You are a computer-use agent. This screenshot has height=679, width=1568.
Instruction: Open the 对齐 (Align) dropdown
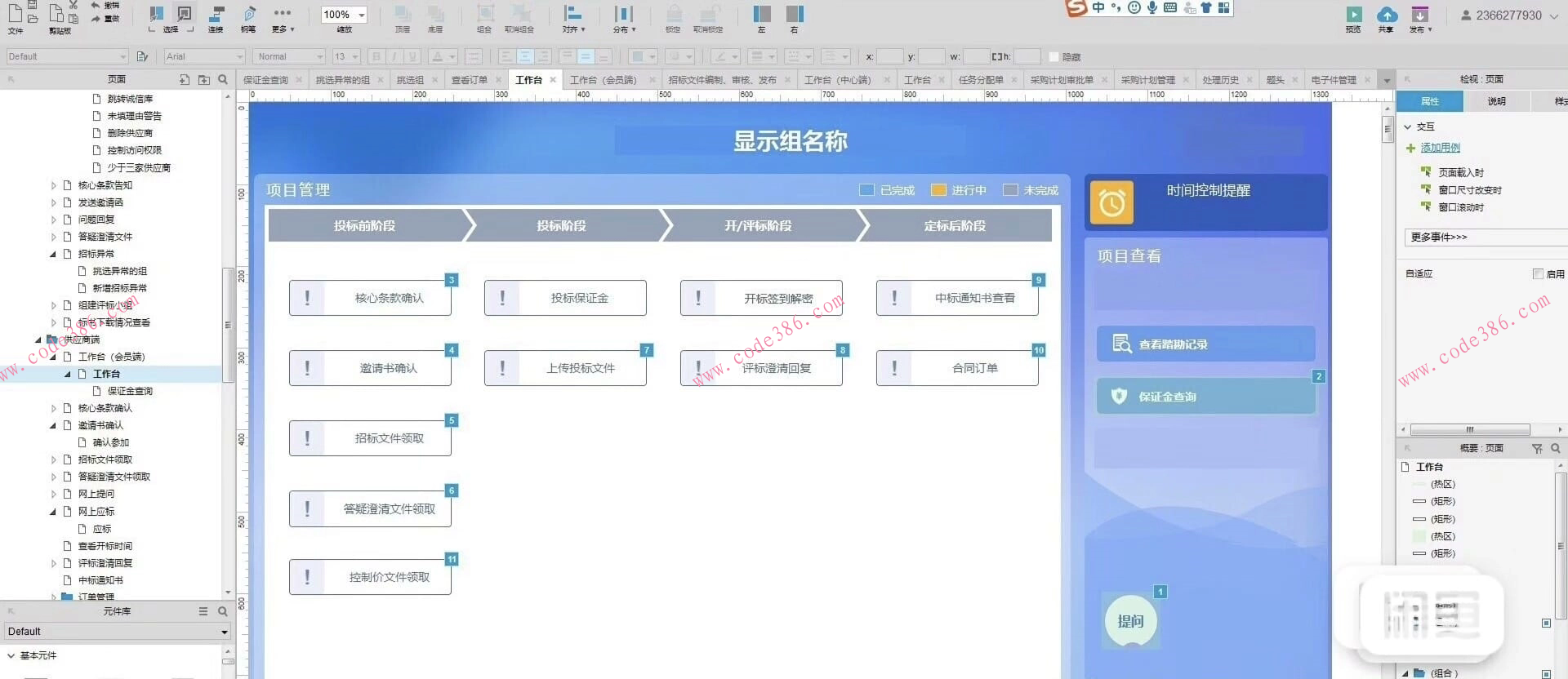point(573,20)
